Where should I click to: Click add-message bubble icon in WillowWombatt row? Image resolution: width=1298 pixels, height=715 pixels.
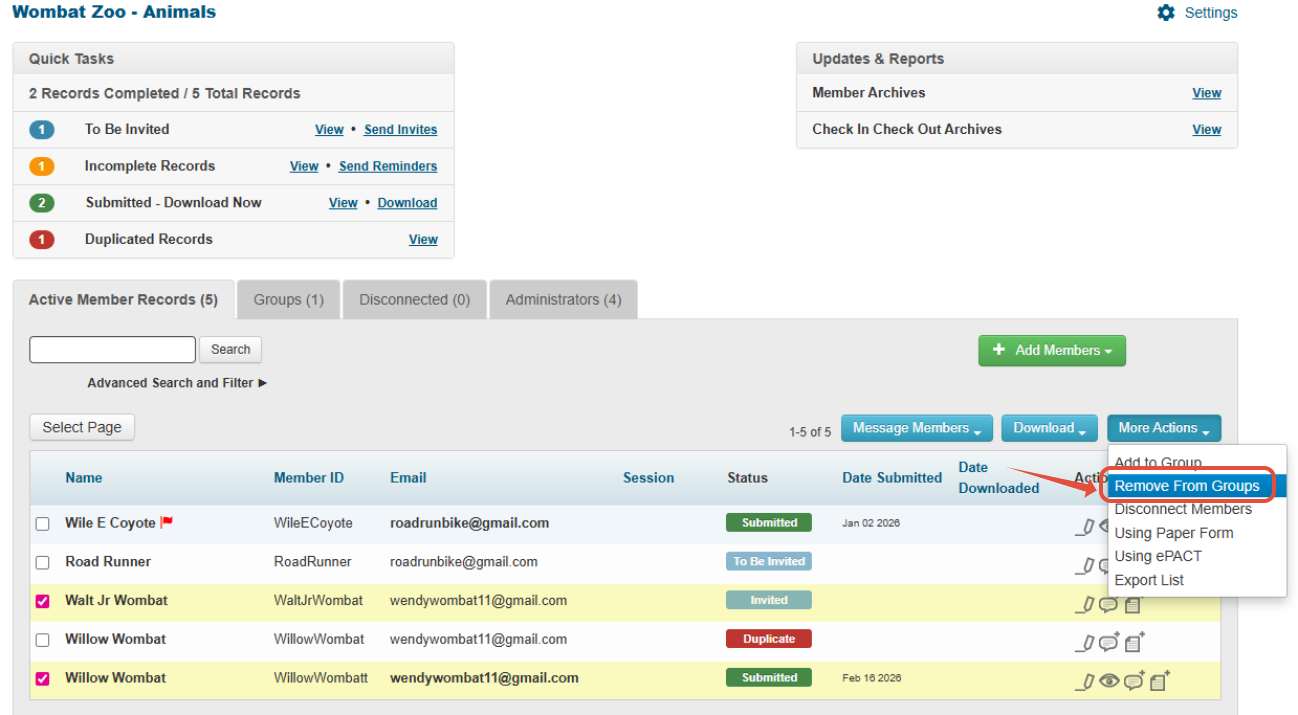click(1134, 681)
